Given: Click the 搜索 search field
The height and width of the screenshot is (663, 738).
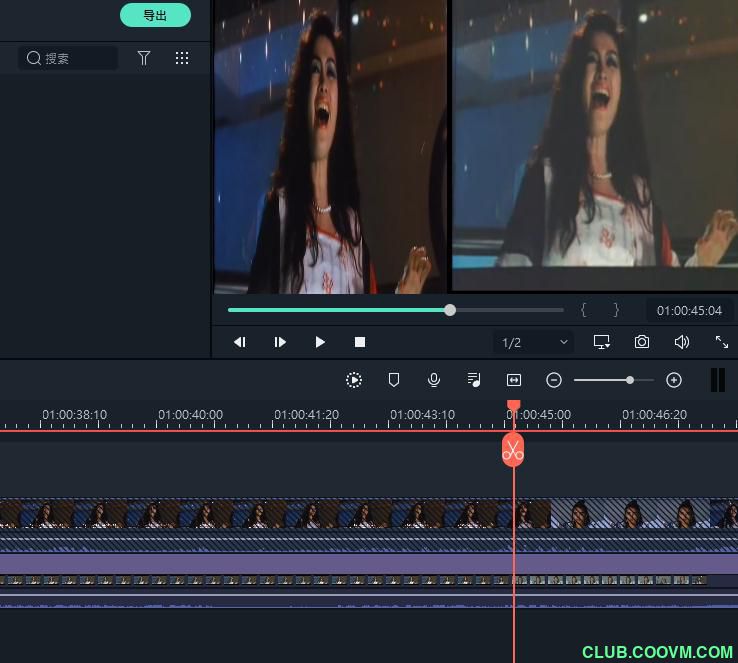Looking at the screenshot, I should pyautogui.click(x=68, y=58).
